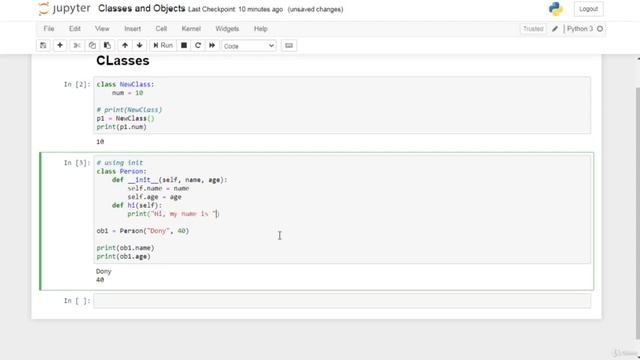Open the cell type Code dropdown

click(249, 46)
